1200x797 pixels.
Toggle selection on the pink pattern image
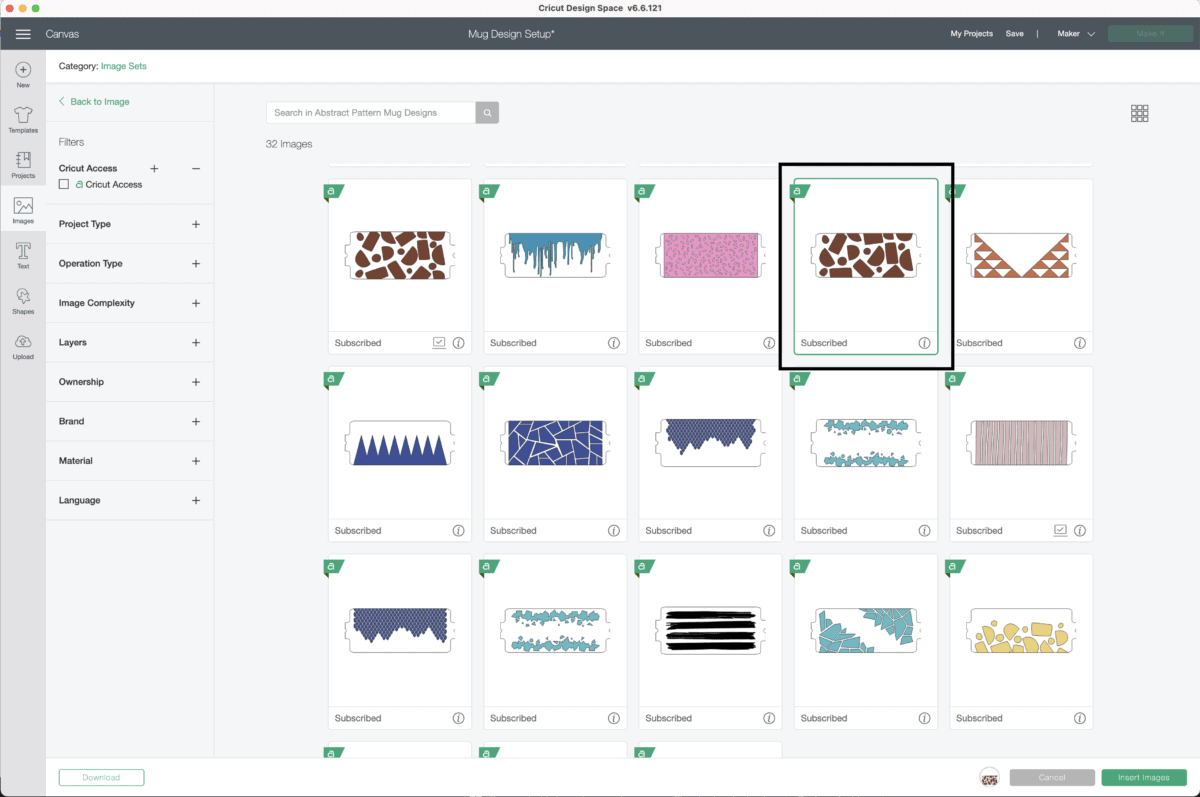click(x=710, y=256)
